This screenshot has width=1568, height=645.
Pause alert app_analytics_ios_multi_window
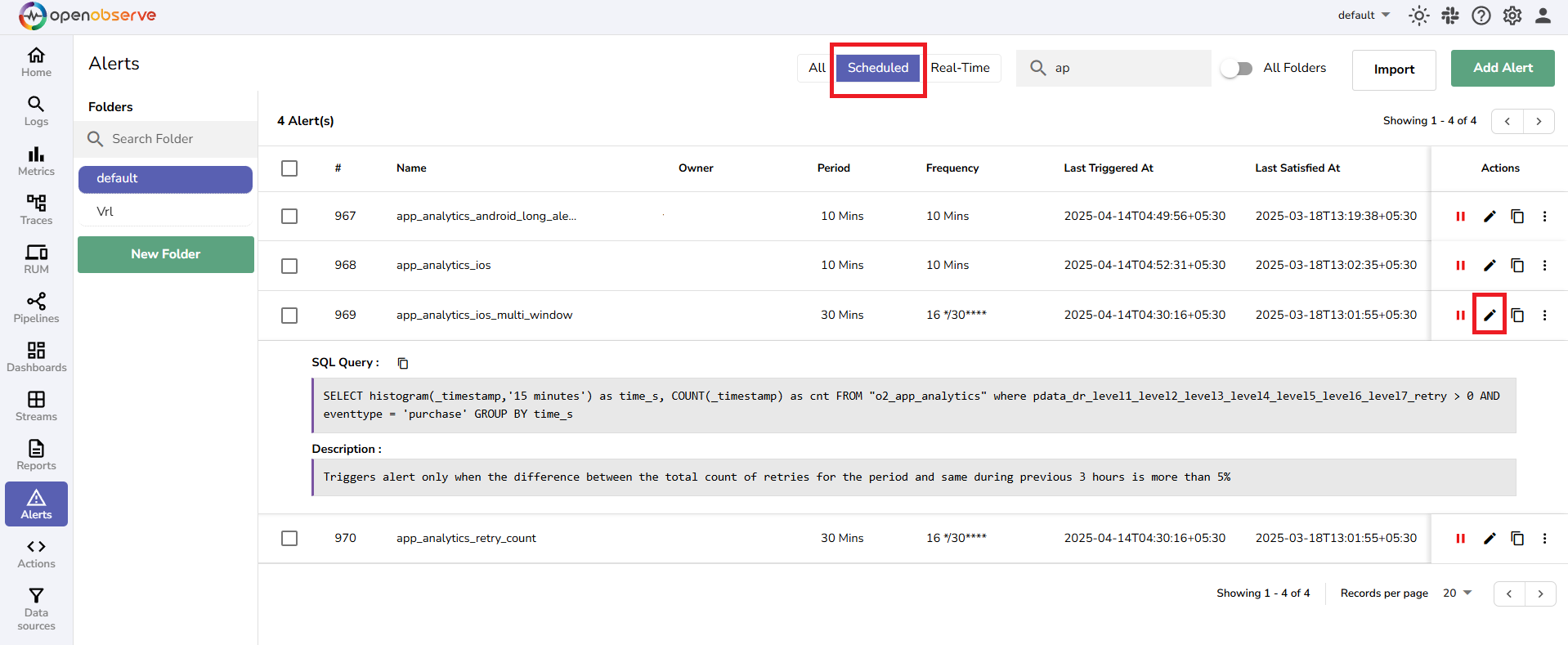[1460, 316]
